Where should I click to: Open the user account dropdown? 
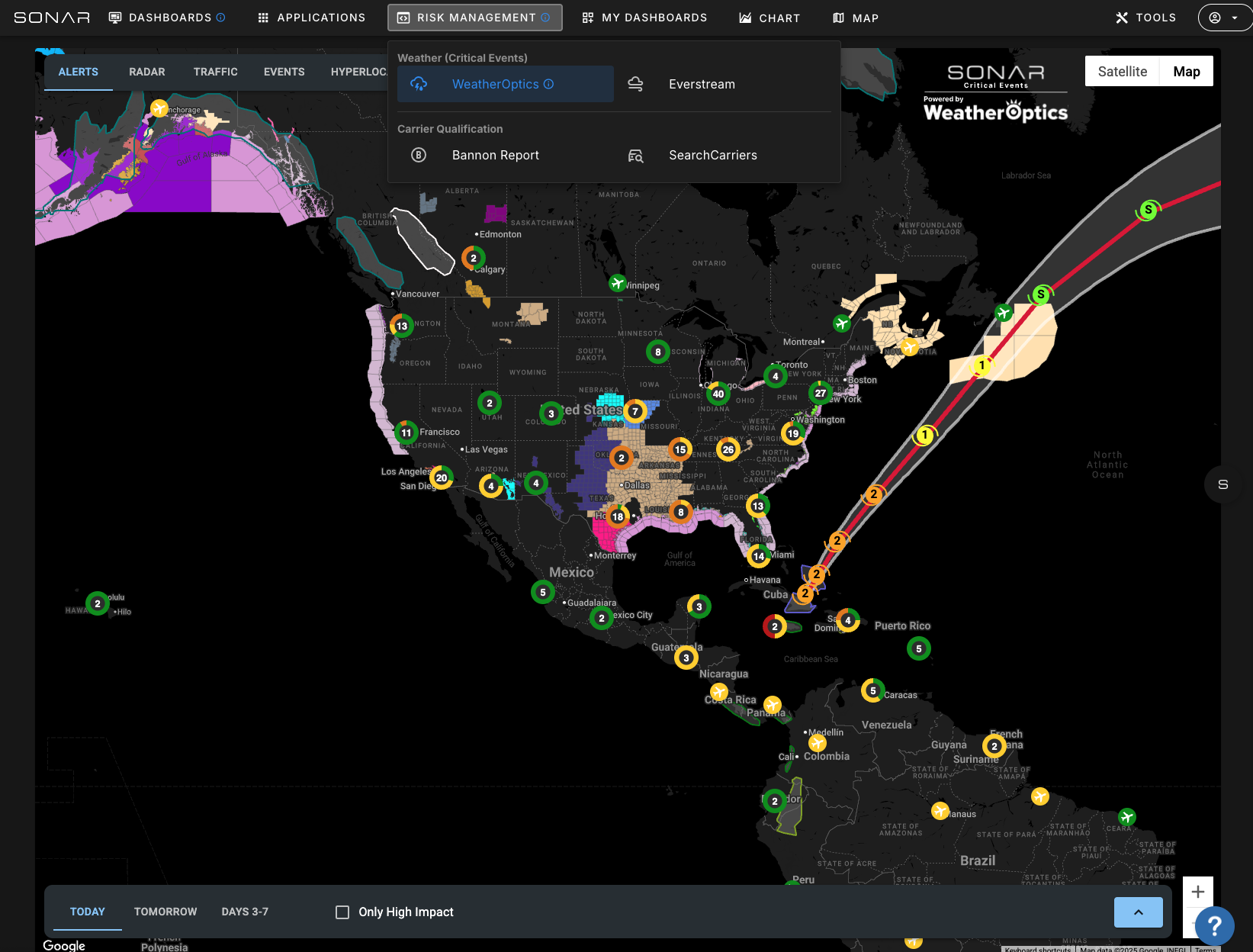pos(1223,18)
